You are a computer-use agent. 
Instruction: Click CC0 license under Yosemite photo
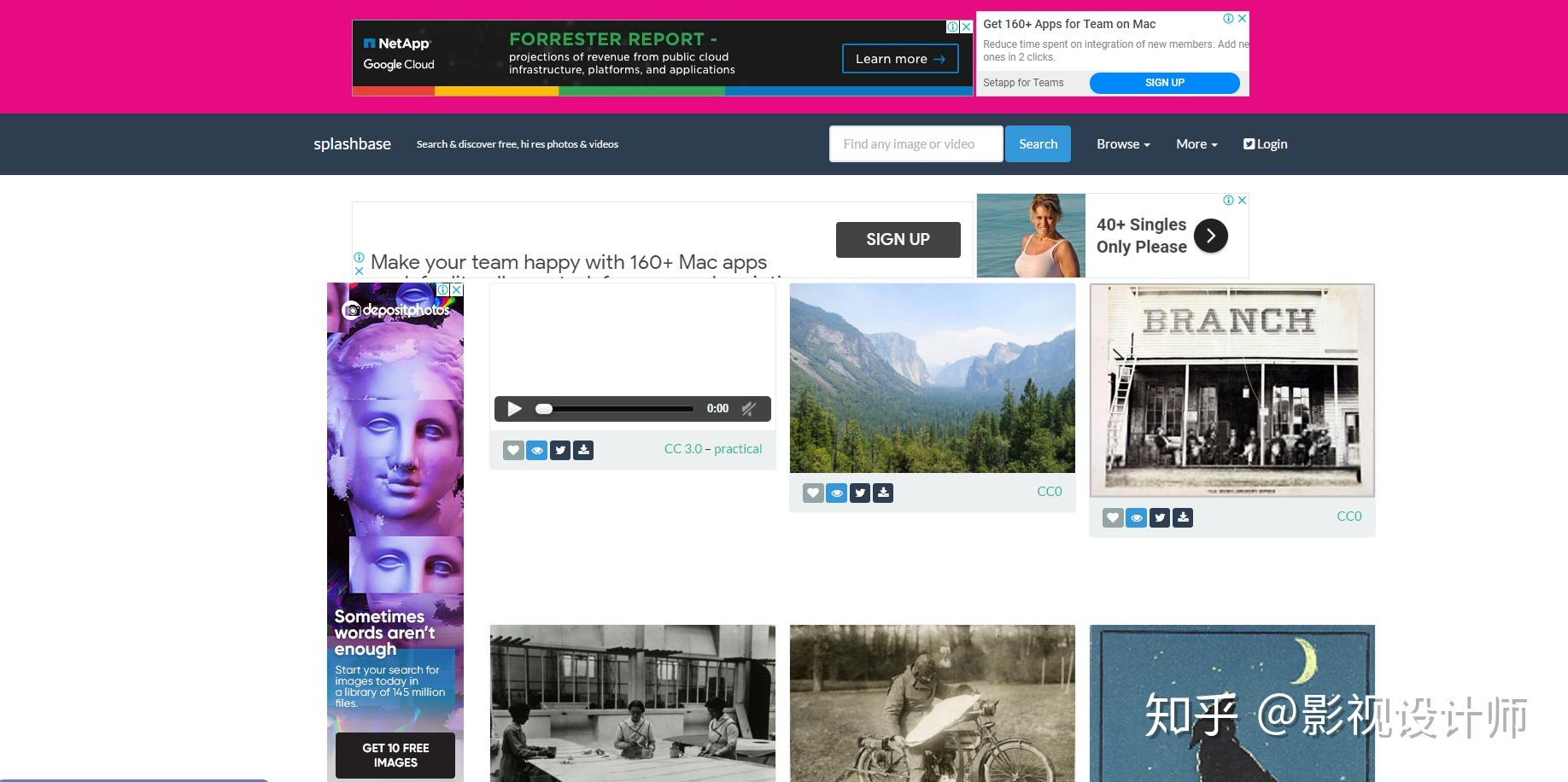tap(1050, 492)
